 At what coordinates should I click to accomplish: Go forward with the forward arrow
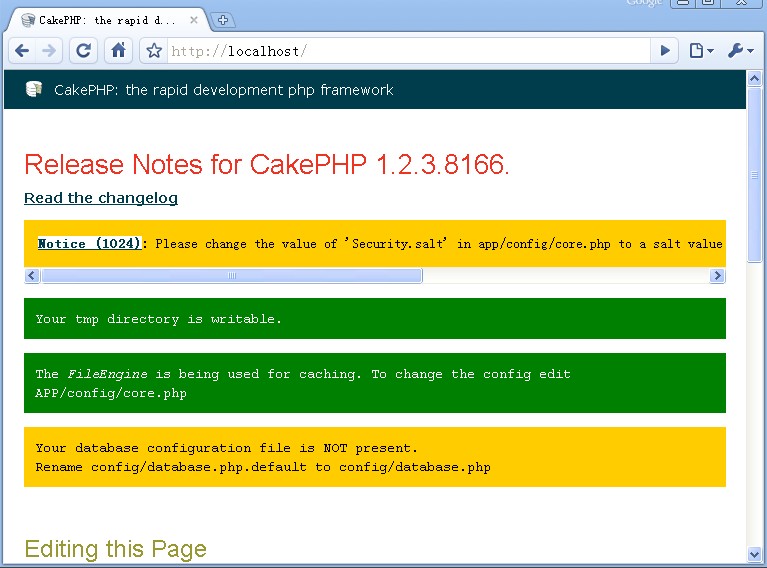(x=49, y=51)
